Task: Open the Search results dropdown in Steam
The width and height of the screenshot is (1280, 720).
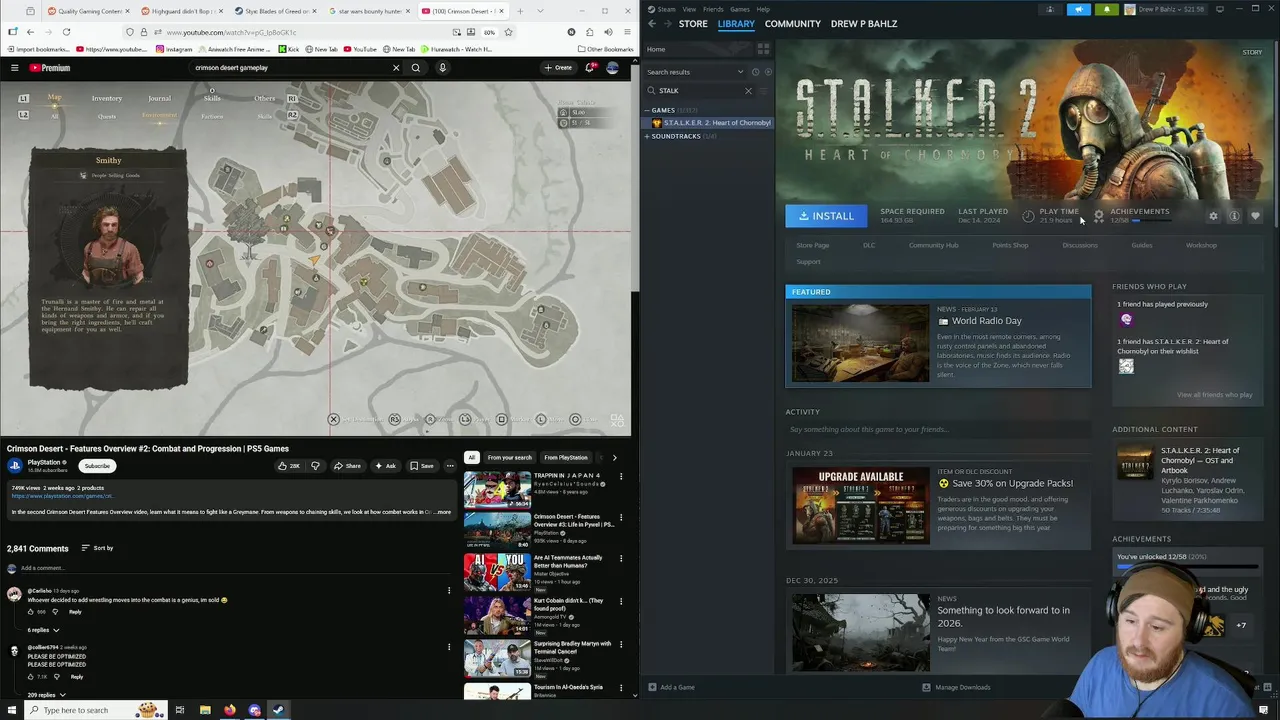Action: (696, 72)
